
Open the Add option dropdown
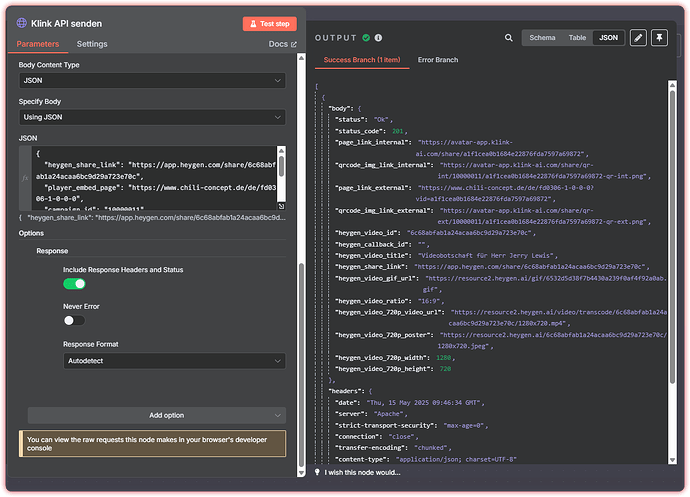157,415
